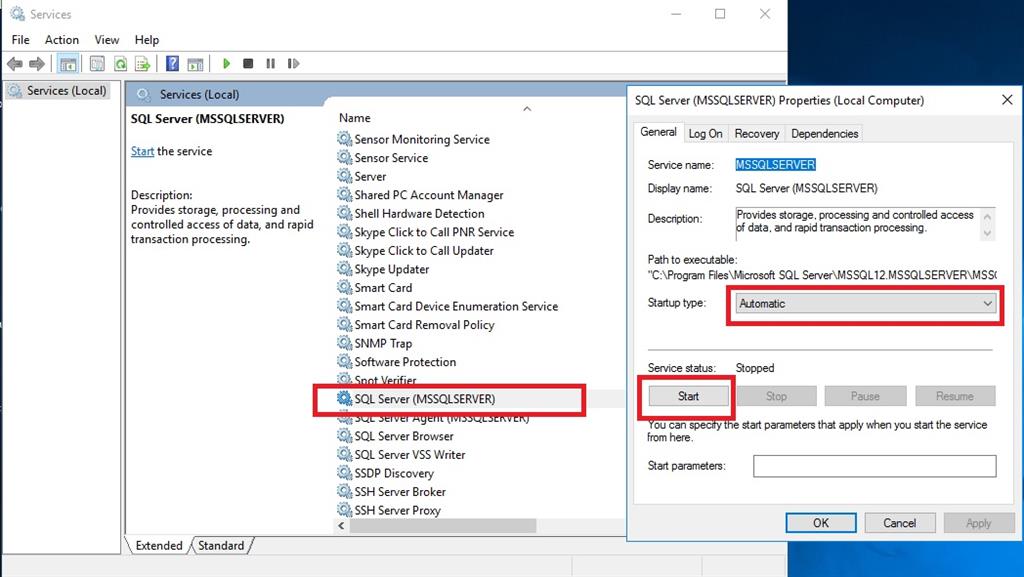Click the gear icon beside SSDP Discovery
The image size is (1024, 577).
point(344,473)
